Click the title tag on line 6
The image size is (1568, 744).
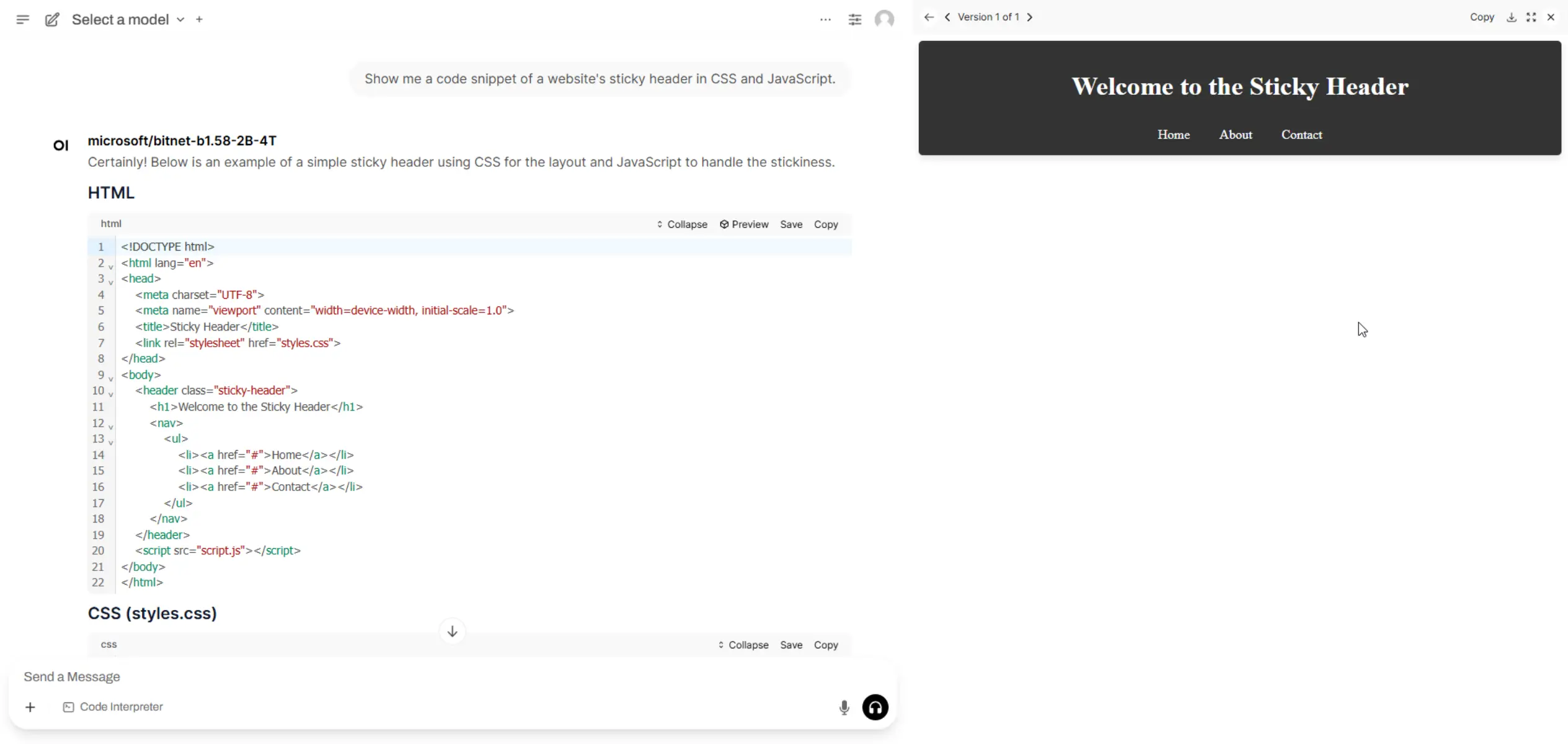[207, 327]
